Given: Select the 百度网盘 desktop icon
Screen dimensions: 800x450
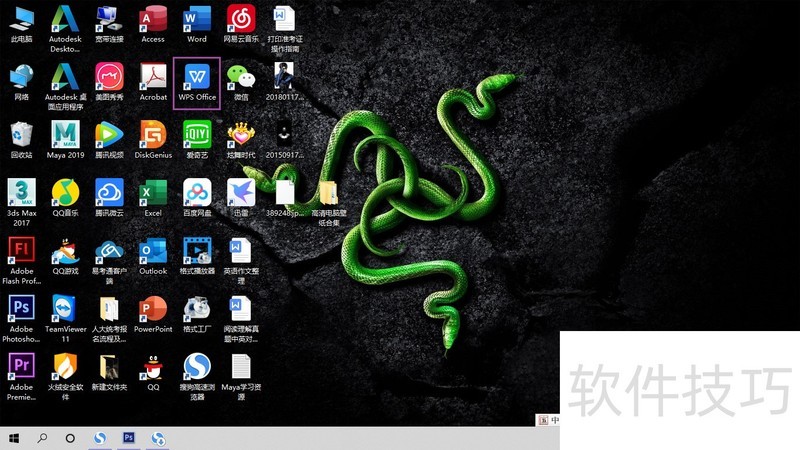Looking at the screenshot, I should 197,198.
